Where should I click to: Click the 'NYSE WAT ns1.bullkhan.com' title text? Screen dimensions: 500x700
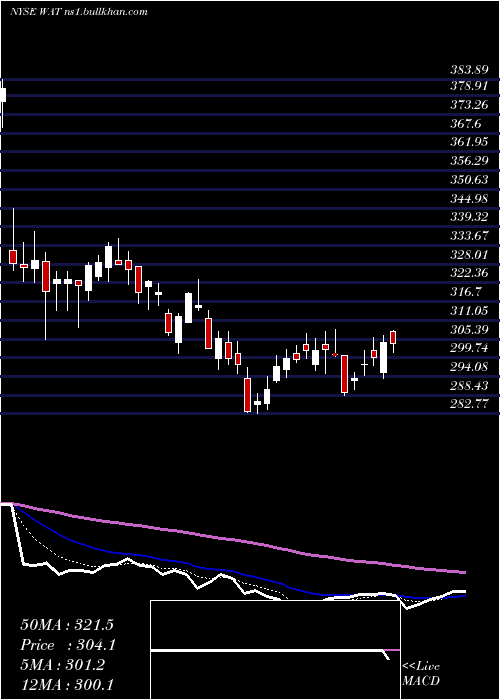(x=79, y=12)
